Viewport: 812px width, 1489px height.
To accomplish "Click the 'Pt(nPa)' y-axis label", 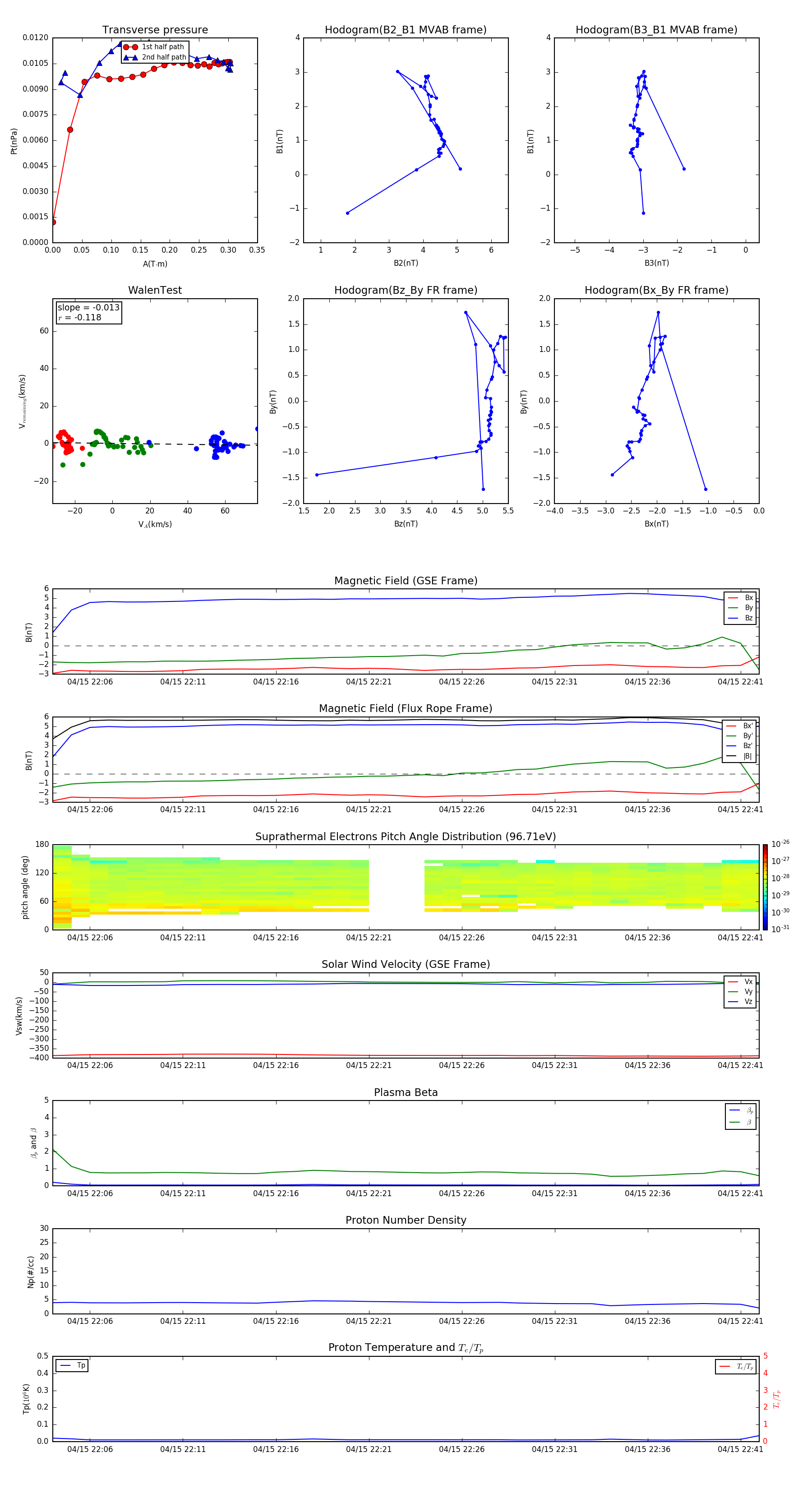I will click(14, 141).
